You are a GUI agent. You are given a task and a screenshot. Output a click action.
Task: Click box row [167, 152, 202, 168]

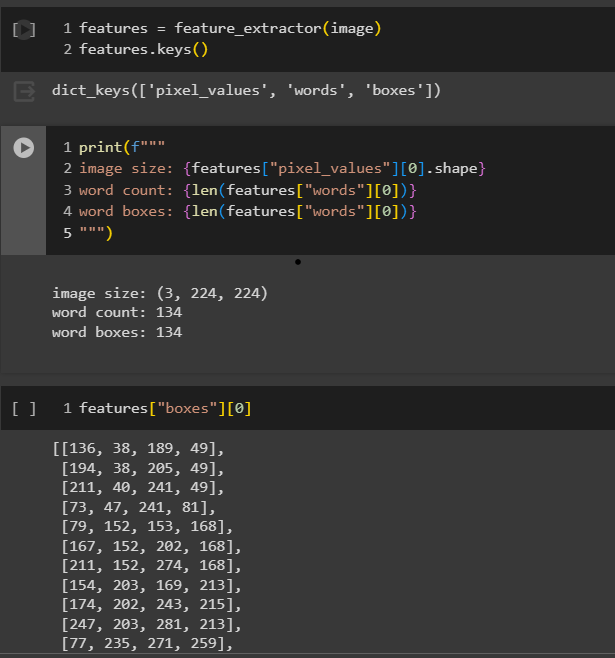[x=151, y=546]
